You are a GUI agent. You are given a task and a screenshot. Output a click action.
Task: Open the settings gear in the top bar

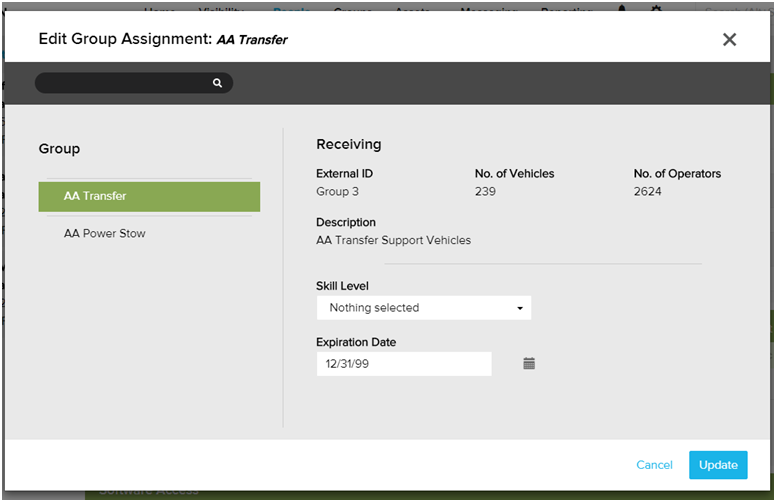pos(656,10)
